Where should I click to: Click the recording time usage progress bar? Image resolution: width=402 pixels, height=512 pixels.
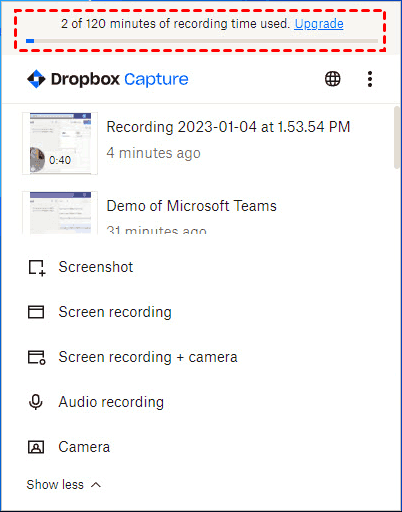point(202,41)
